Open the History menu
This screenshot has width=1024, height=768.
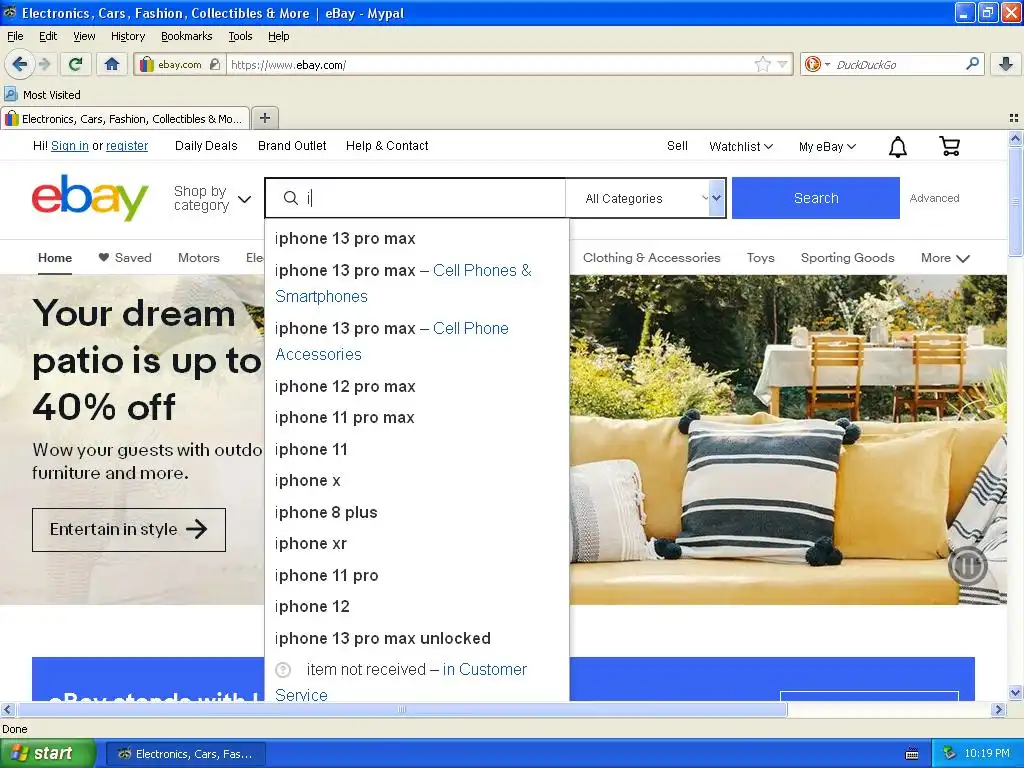pyautogui.click(x=127, y=36)
